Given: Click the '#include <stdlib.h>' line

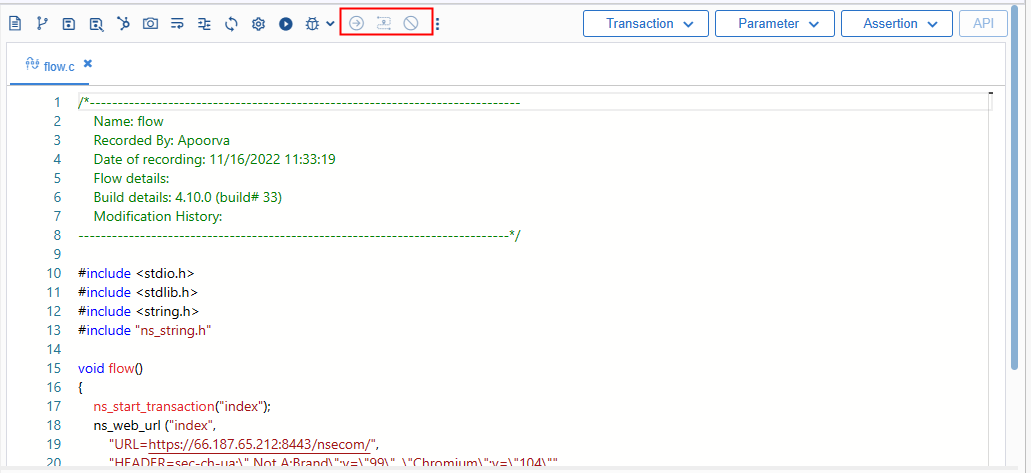Looking at the screenshot, I should (137, 292).
